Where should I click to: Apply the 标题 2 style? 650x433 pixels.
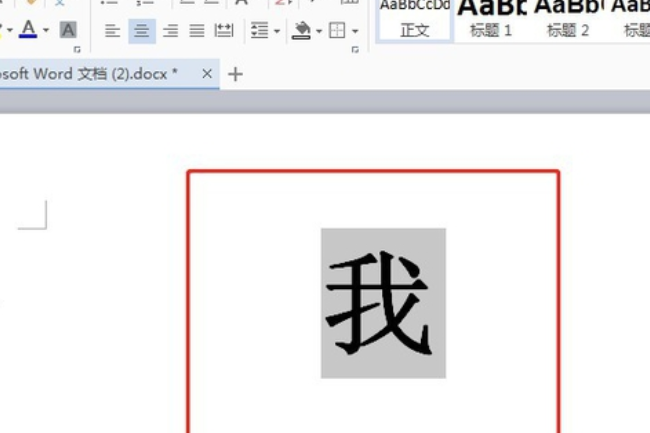[x=568, y=20]
